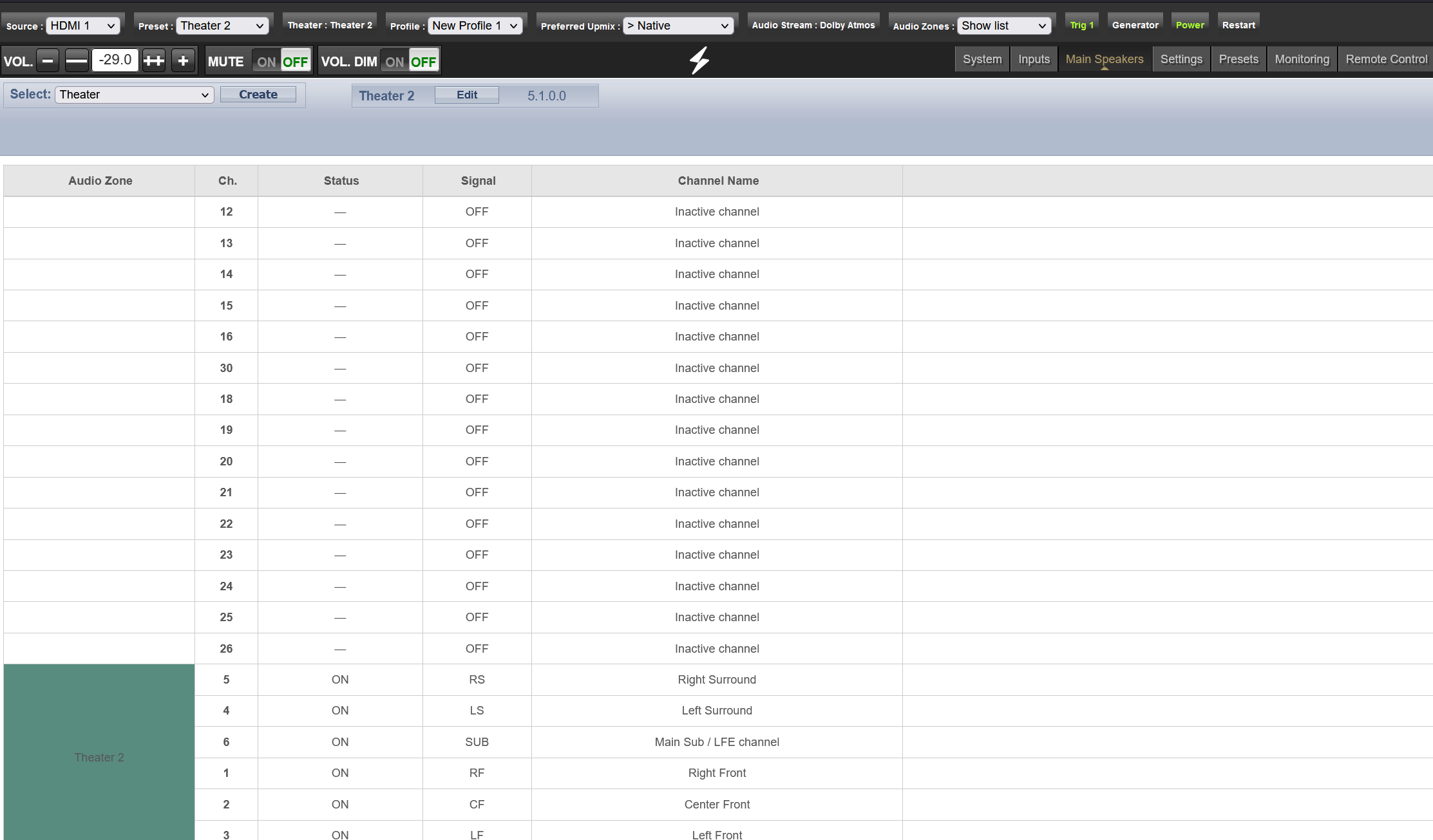1433x840 pixels.
Task: Click channel number 30 cell
Action: coord(226,368)
